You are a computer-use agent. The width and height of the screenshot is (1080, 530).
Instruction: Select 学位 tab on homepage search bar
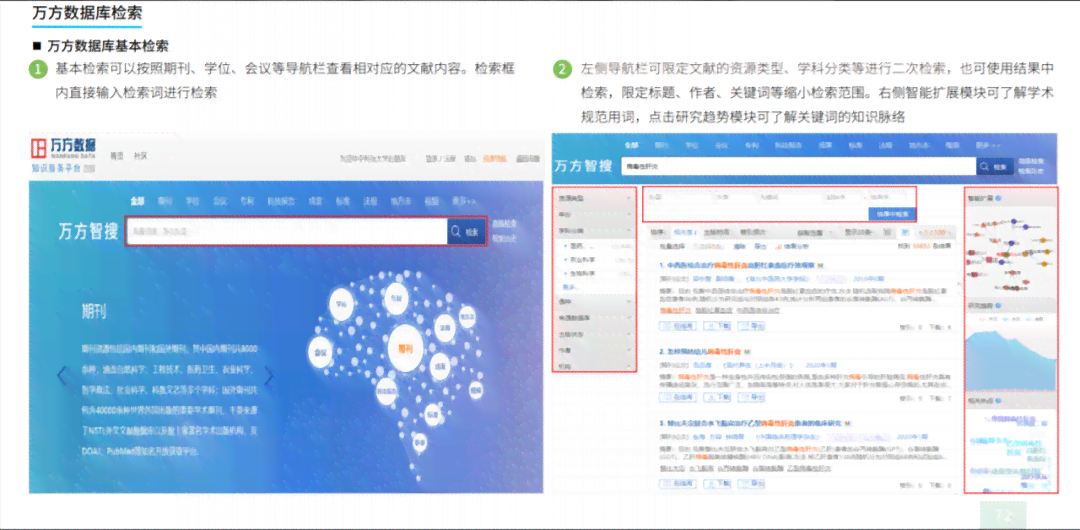tap(191, 201)
